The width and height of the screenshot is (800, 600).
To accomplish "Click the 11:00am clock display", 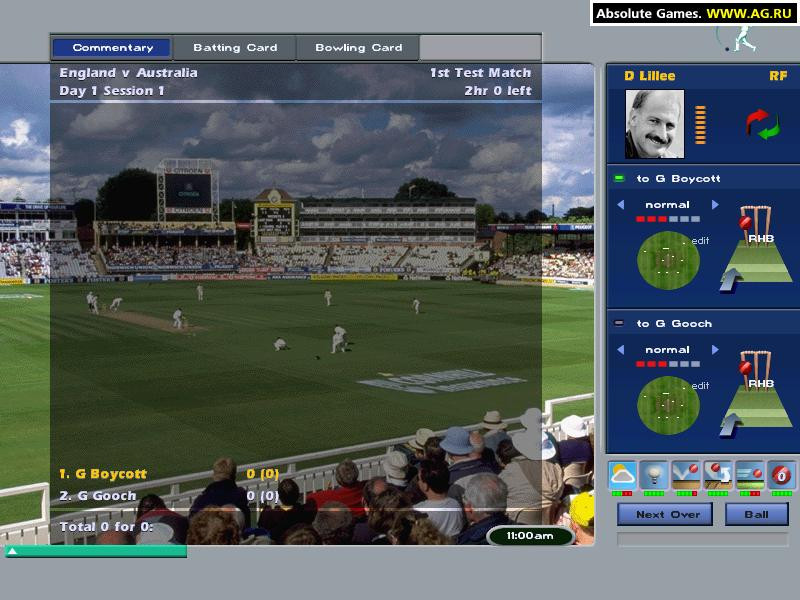I will pyautogui.click(x=530, y=536).
